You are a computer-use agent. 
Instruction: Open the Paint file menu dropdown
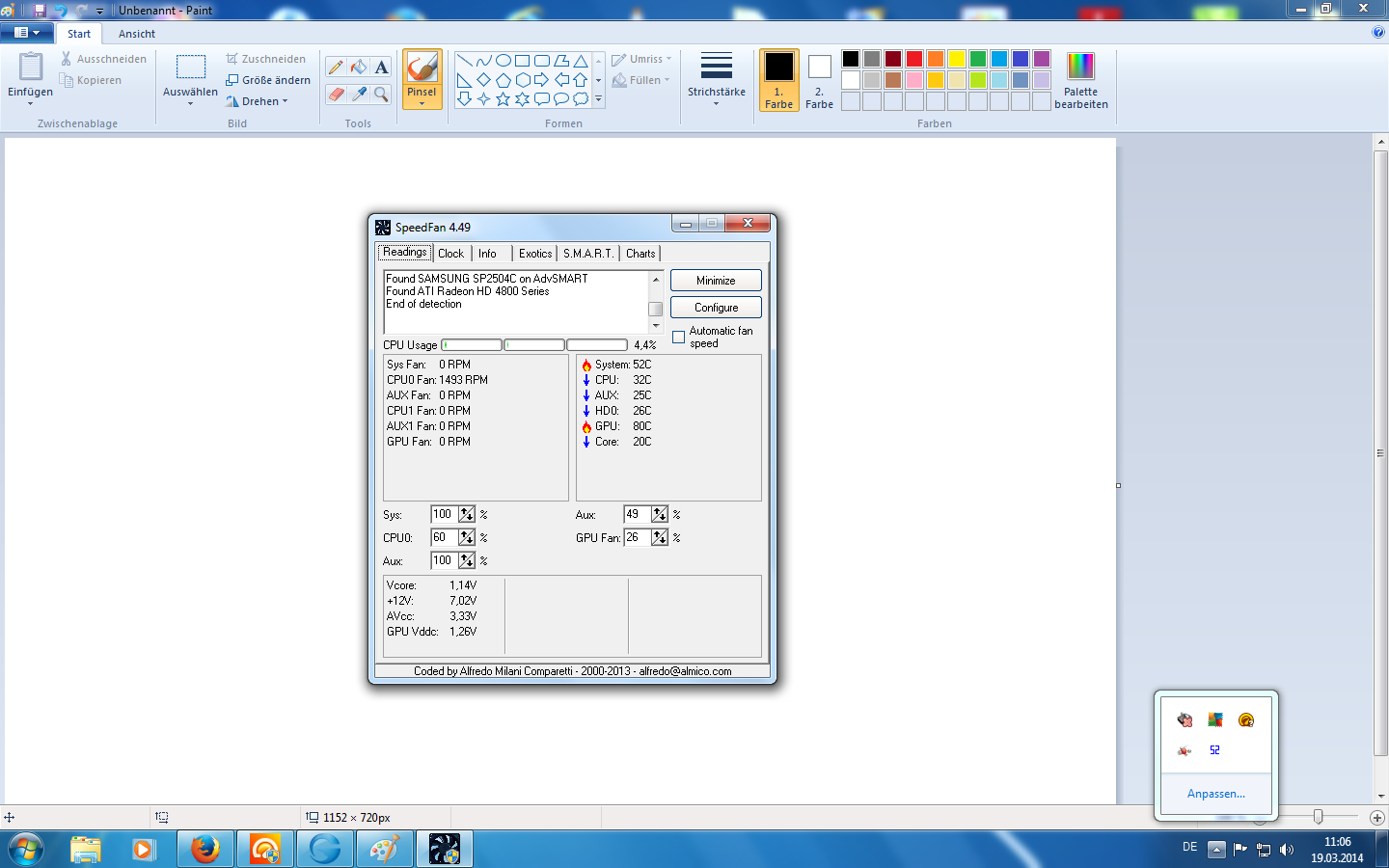[x=27, y=33]
